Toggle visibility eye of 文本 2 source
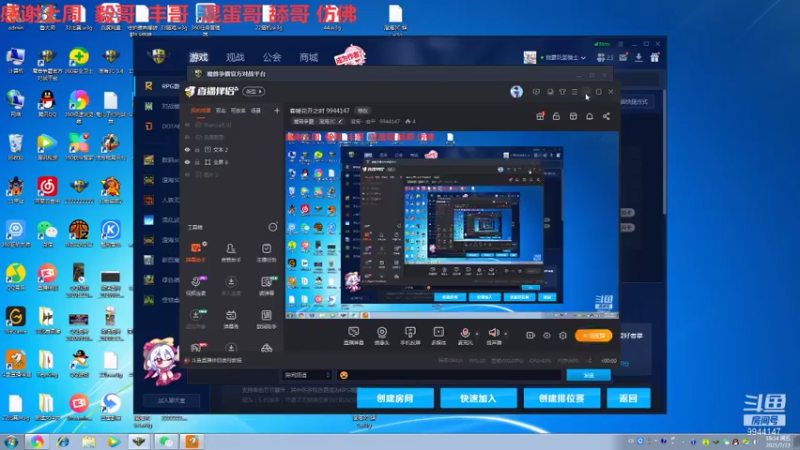The height and width of the screenshot is (450, 800). [x=187, y=149]
